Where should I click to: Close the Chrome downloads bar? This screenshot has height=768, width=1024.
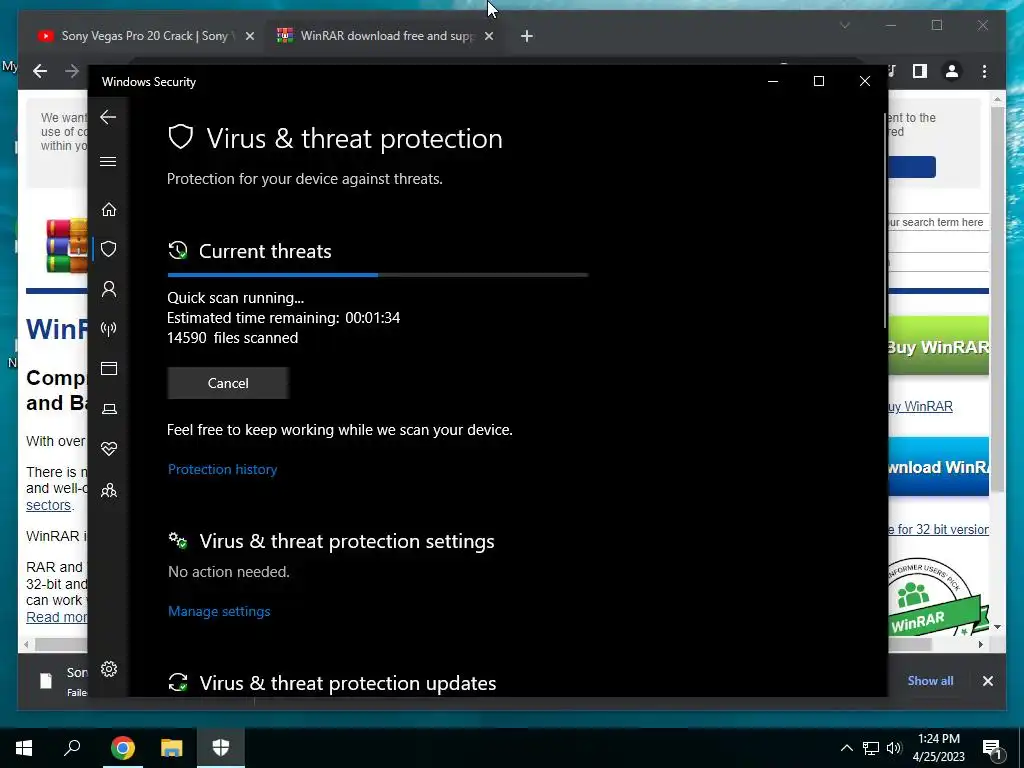[987, 681]
